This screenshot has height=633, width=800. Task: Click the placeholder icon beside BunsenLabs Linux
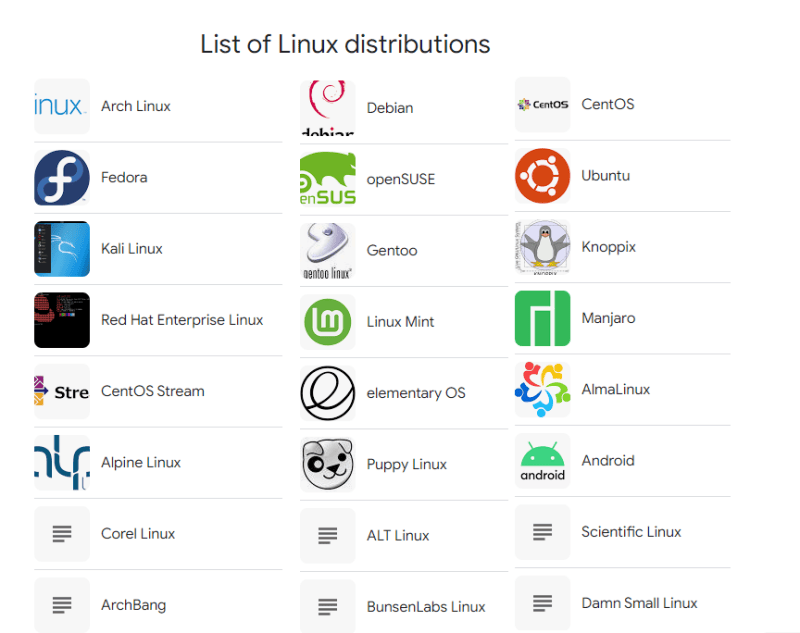328,607
